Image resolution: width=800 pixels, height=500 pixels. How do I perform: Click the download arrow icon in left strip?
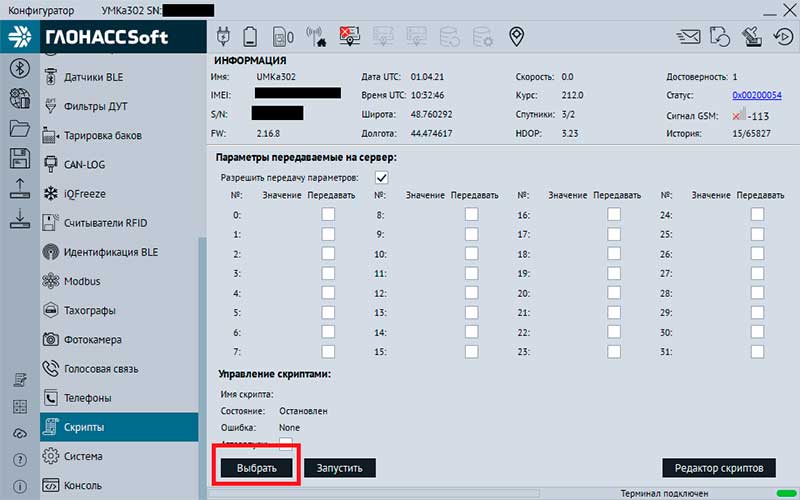coord(20,218)
